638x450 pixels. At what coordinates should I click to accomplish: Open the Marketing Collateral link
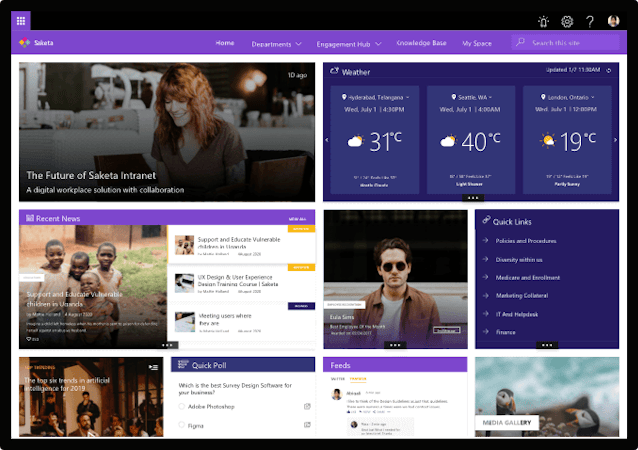tap(522, 295)
